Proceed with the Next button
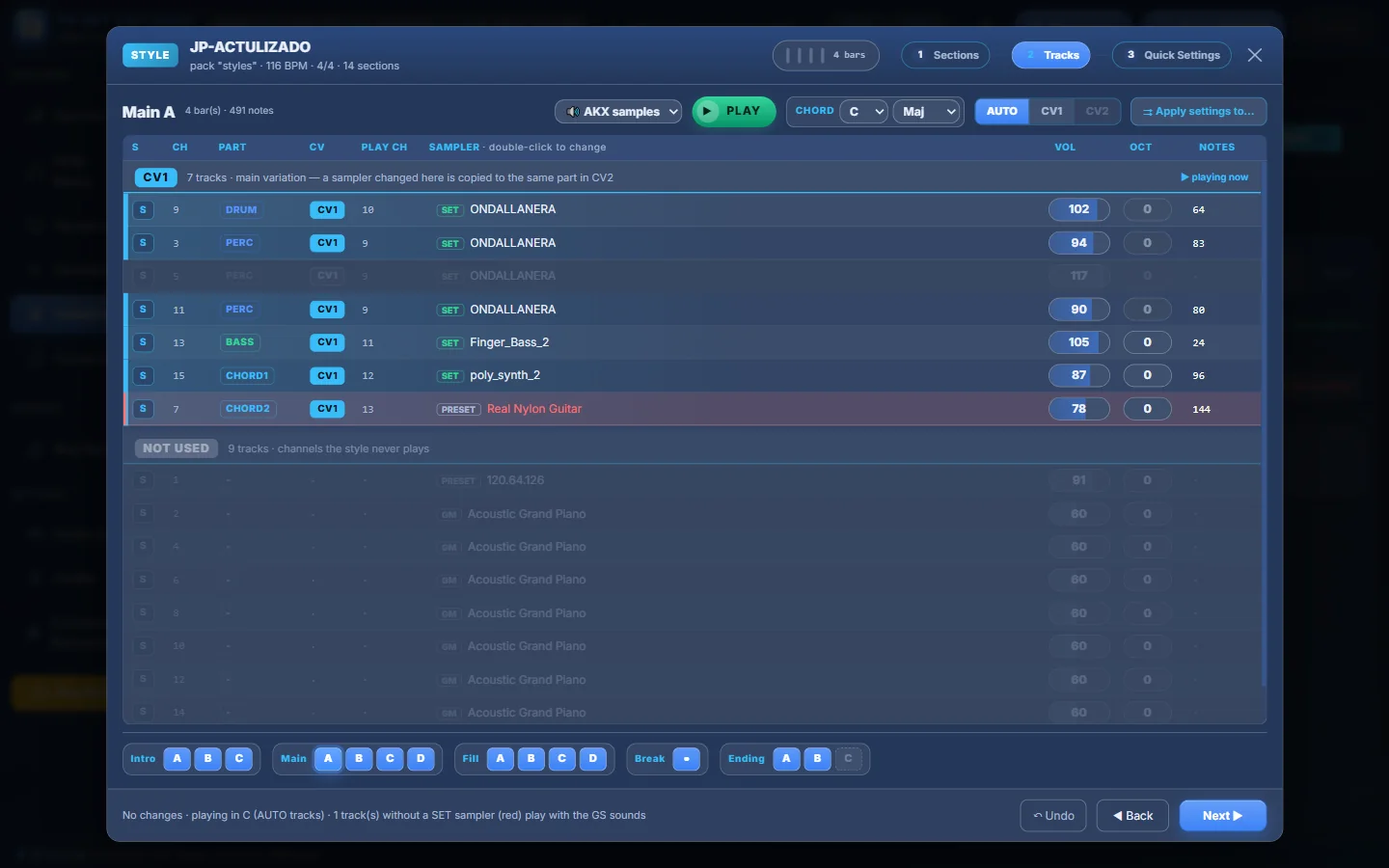The height and width of the screenshot is (868, 1389). tap(1223, 816)
